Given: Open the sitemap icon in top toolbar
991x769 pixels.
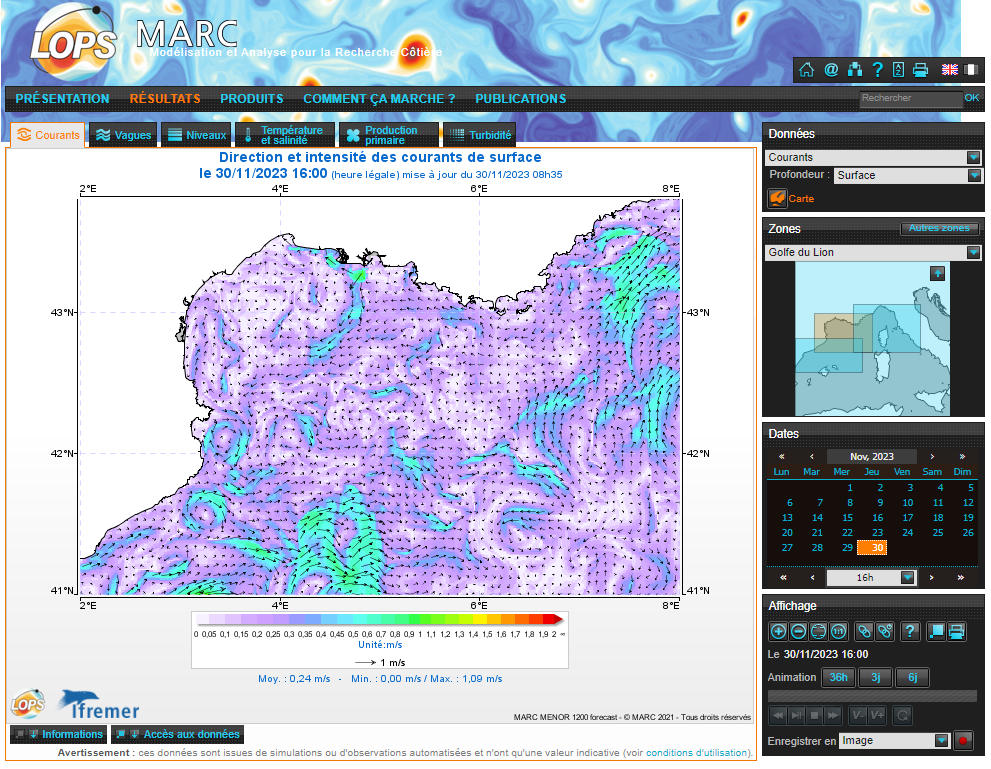Looking at the screenshot, I should [854, 69].
